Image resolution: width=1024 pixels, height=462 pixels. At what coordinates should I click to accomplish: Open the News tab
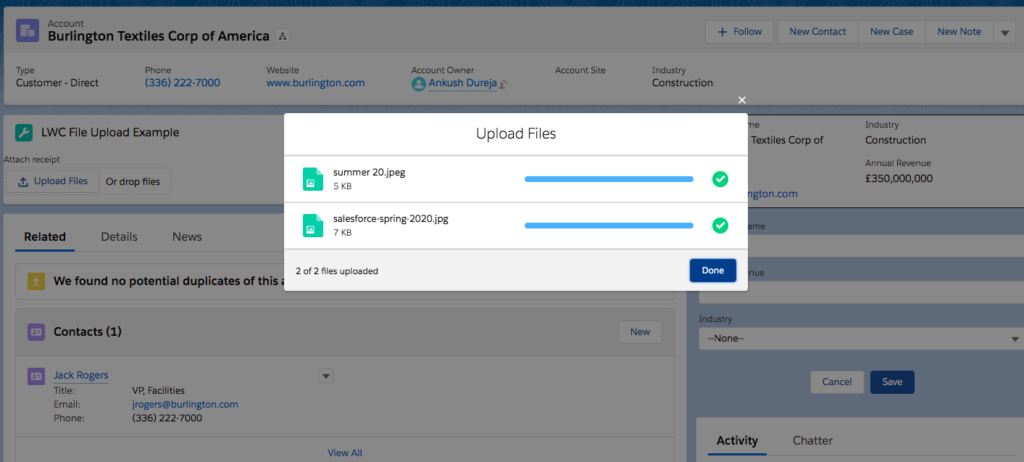click(187, 237)
